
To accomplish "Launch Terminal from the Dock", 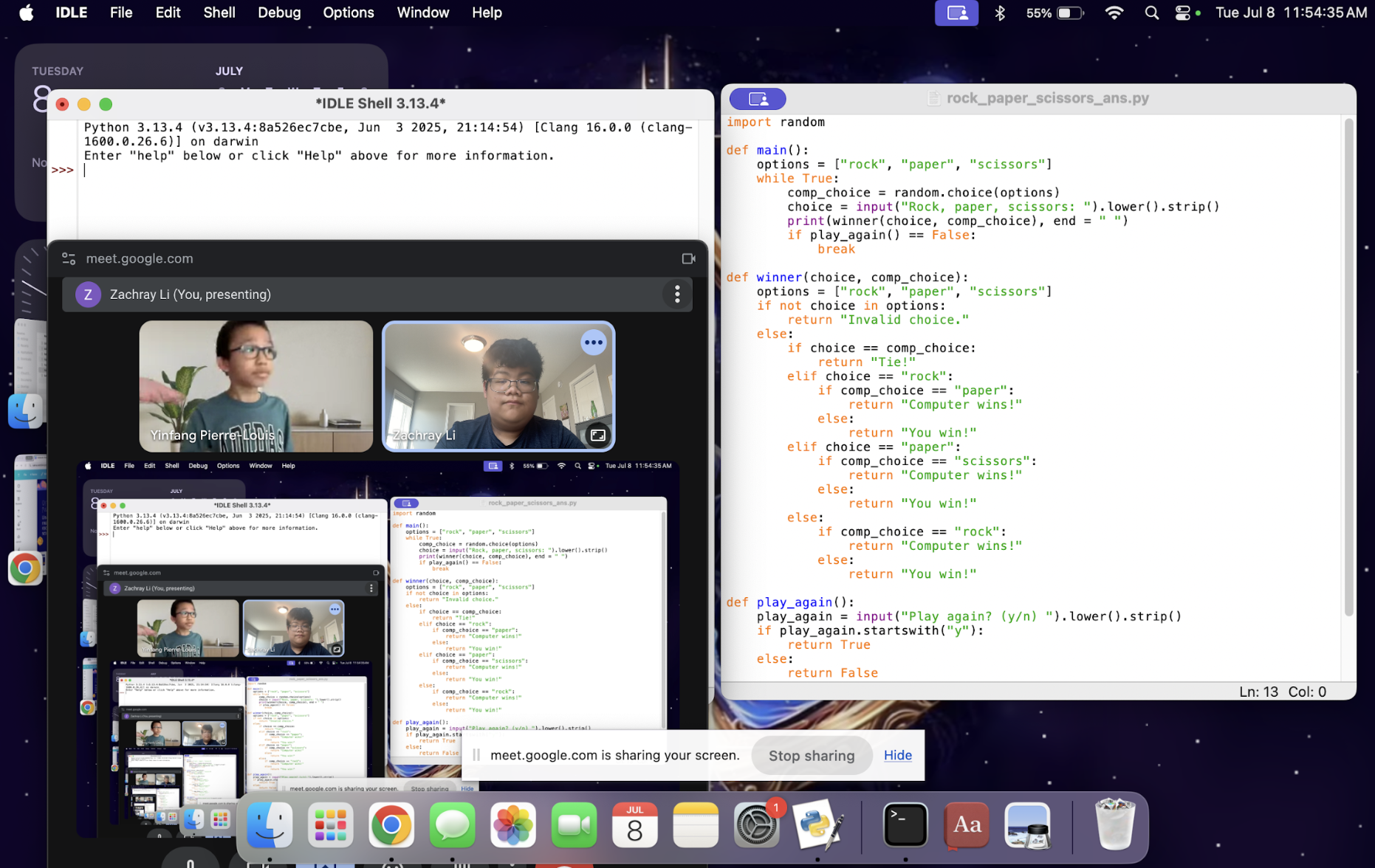I will [x=905, y=824].
